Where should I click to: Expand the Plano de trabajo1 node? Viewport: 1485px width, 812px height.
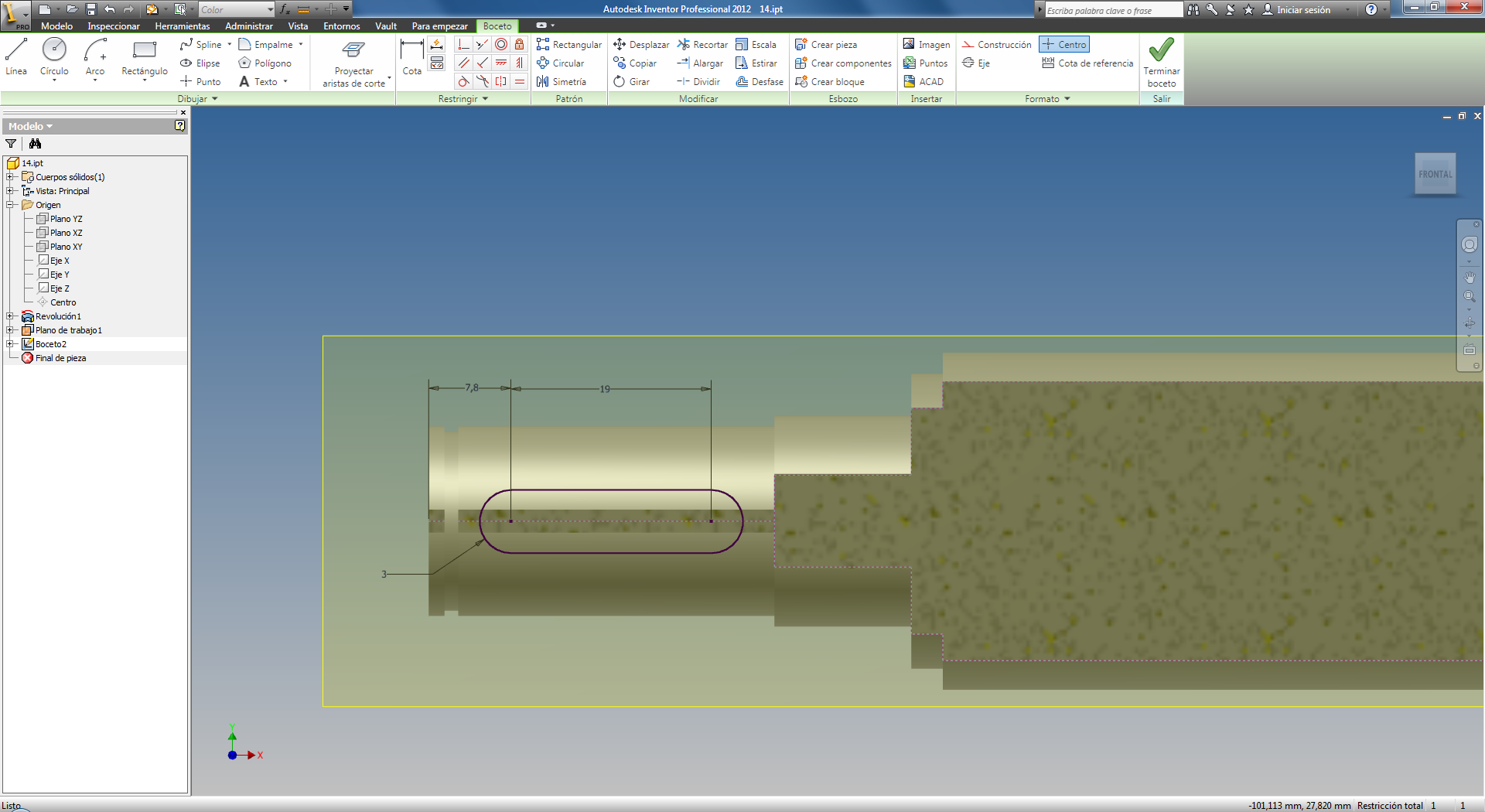pyautogui.click(x=9, y=330)
